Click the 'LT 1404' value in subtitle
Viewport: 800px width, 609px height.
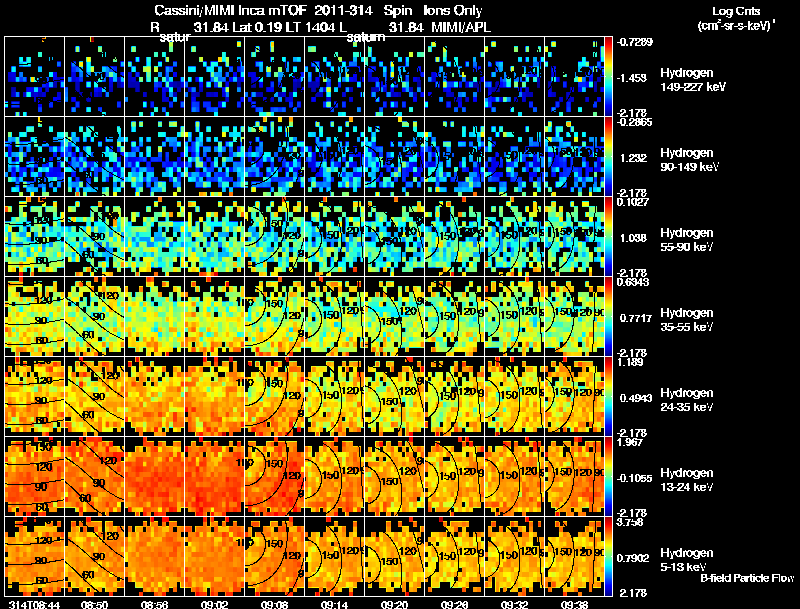pyautogui.click(x=310, y=27)
